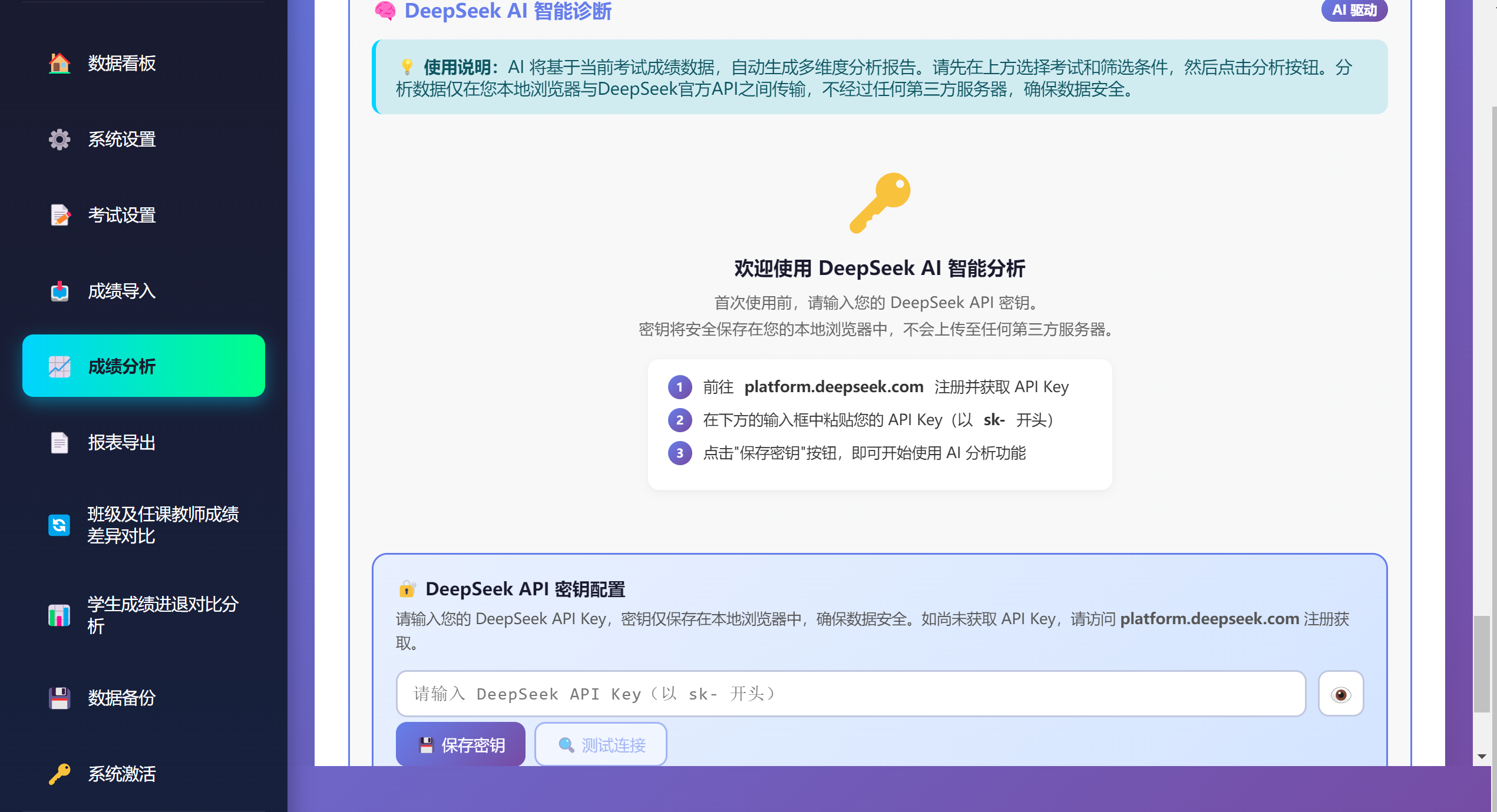Click the key icon beside 系统激活
The width and height of the screenshot is (1497, 812).
tap(60, 774)
